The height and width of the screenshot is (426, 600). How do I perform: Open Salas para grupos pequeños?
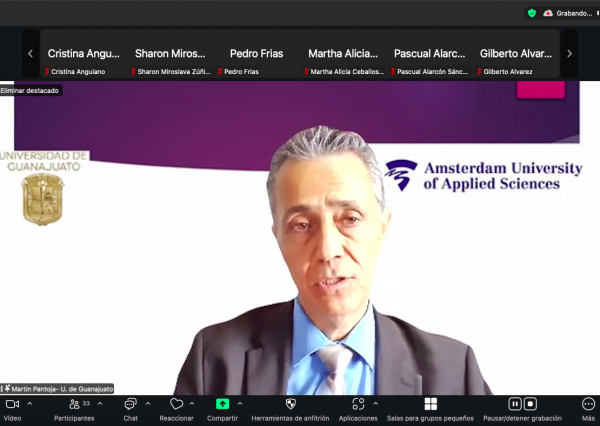430,404
